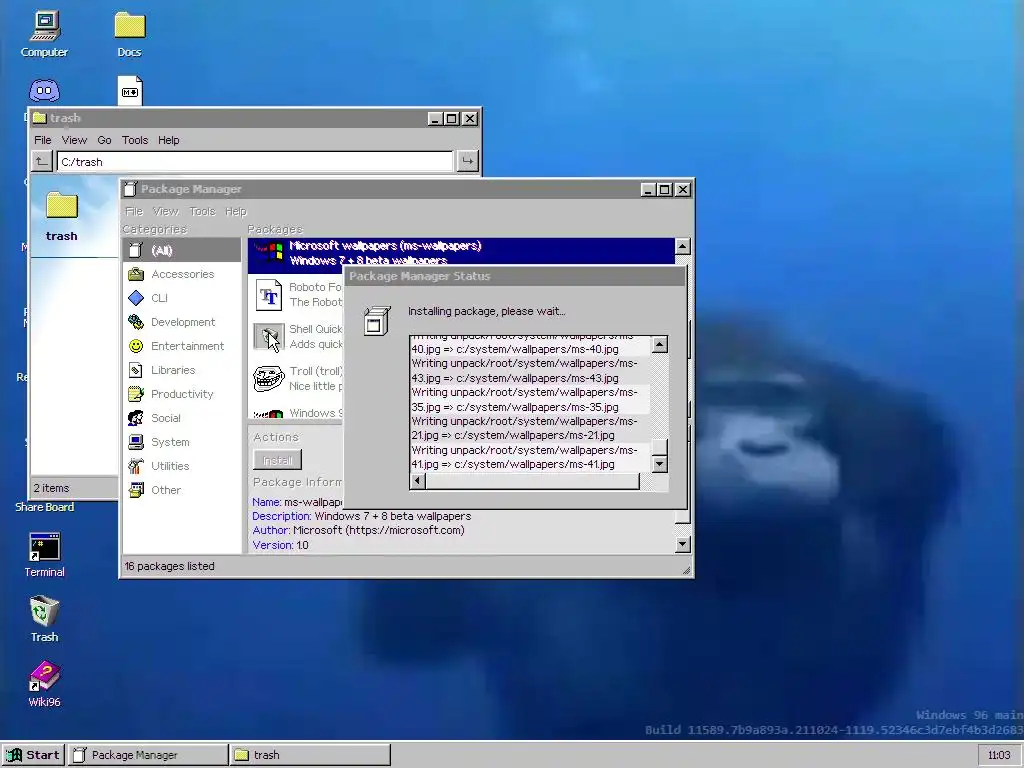This screenshot has width=1024, height=768.
Task: Switch to Package Manager taskbar button
Action: pyautogui.click(x=148, y=755)
